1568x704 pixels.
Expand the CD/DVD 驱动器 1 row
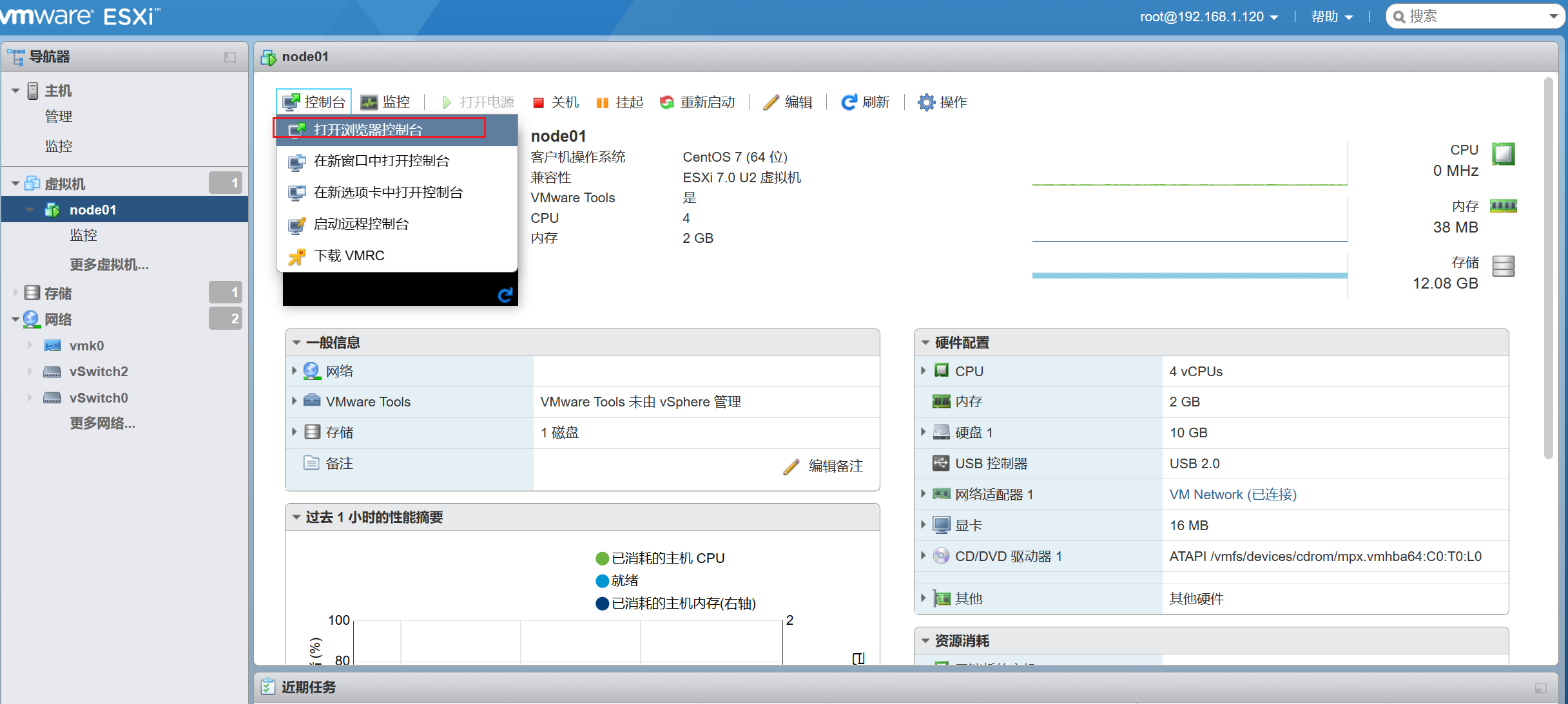tap(923, 556)
